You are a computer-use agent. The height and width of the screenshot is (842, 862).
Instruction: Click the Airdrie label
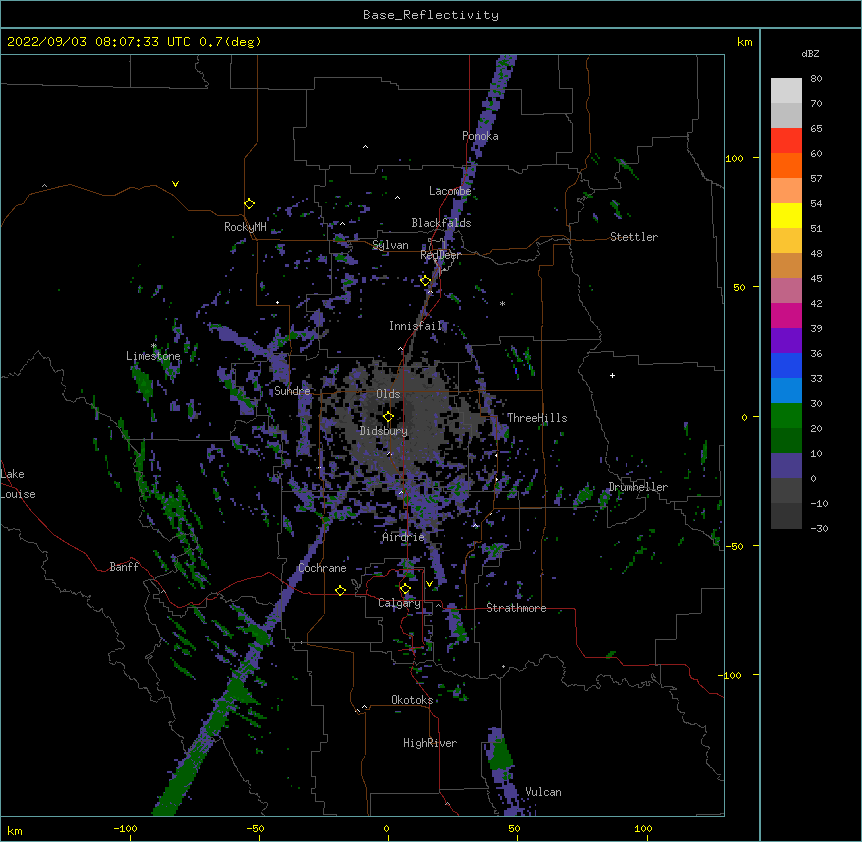[x=404, y=537]
